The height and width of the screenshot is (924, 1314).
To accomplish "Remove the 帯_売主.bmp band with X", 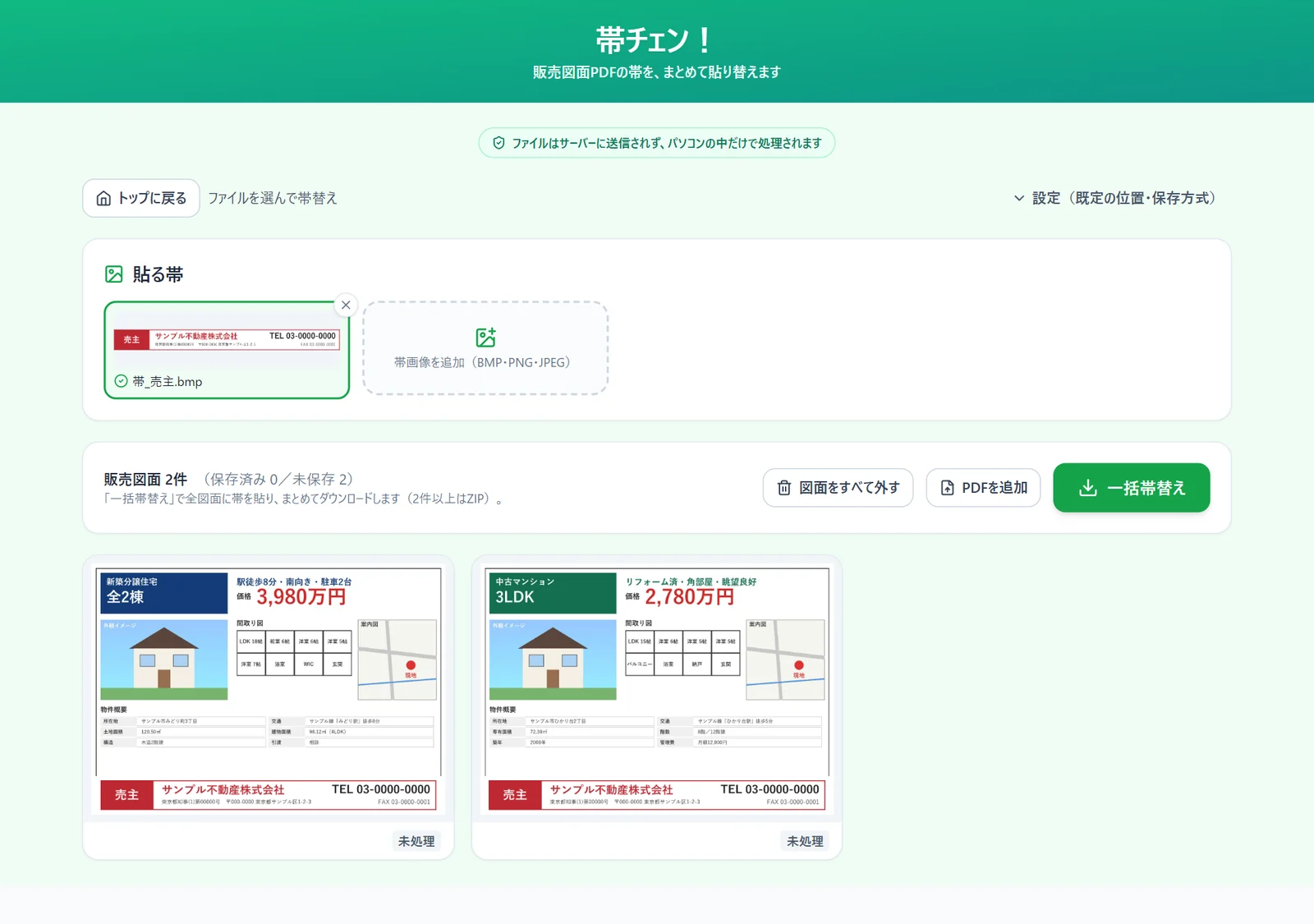I will click(346, 305).
